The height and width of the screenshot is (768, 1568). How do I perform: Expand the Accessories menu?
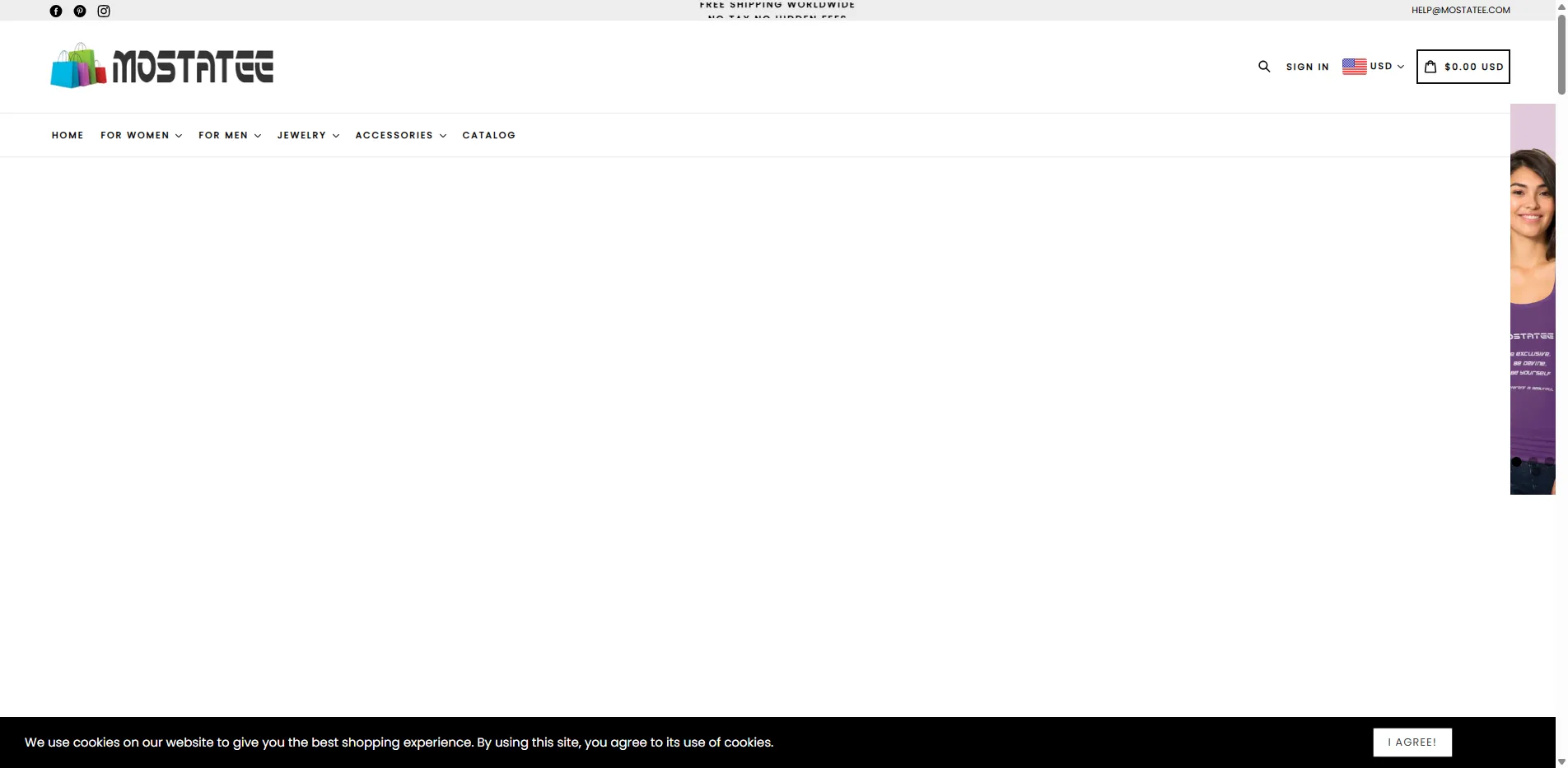tap(400, 135)
